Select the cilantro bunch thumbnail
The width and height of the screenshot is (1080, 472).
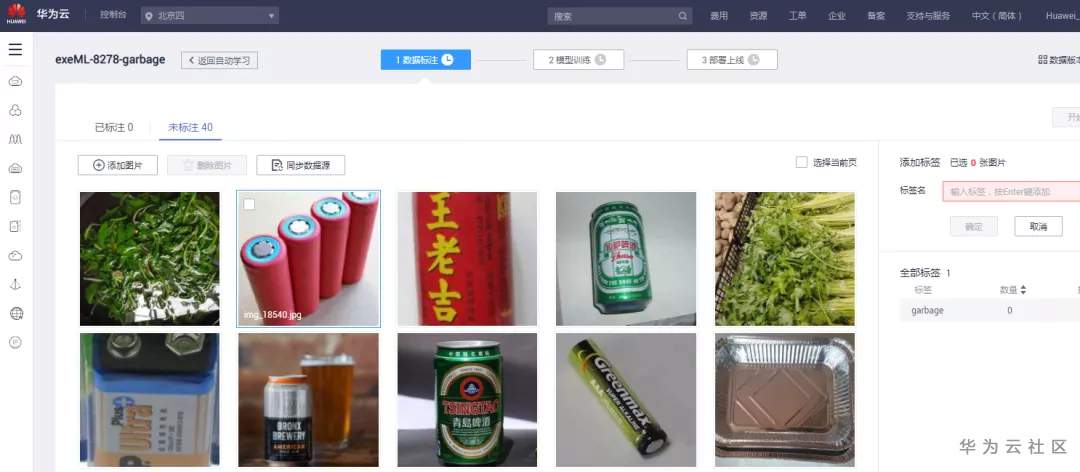tap(785, 258)
